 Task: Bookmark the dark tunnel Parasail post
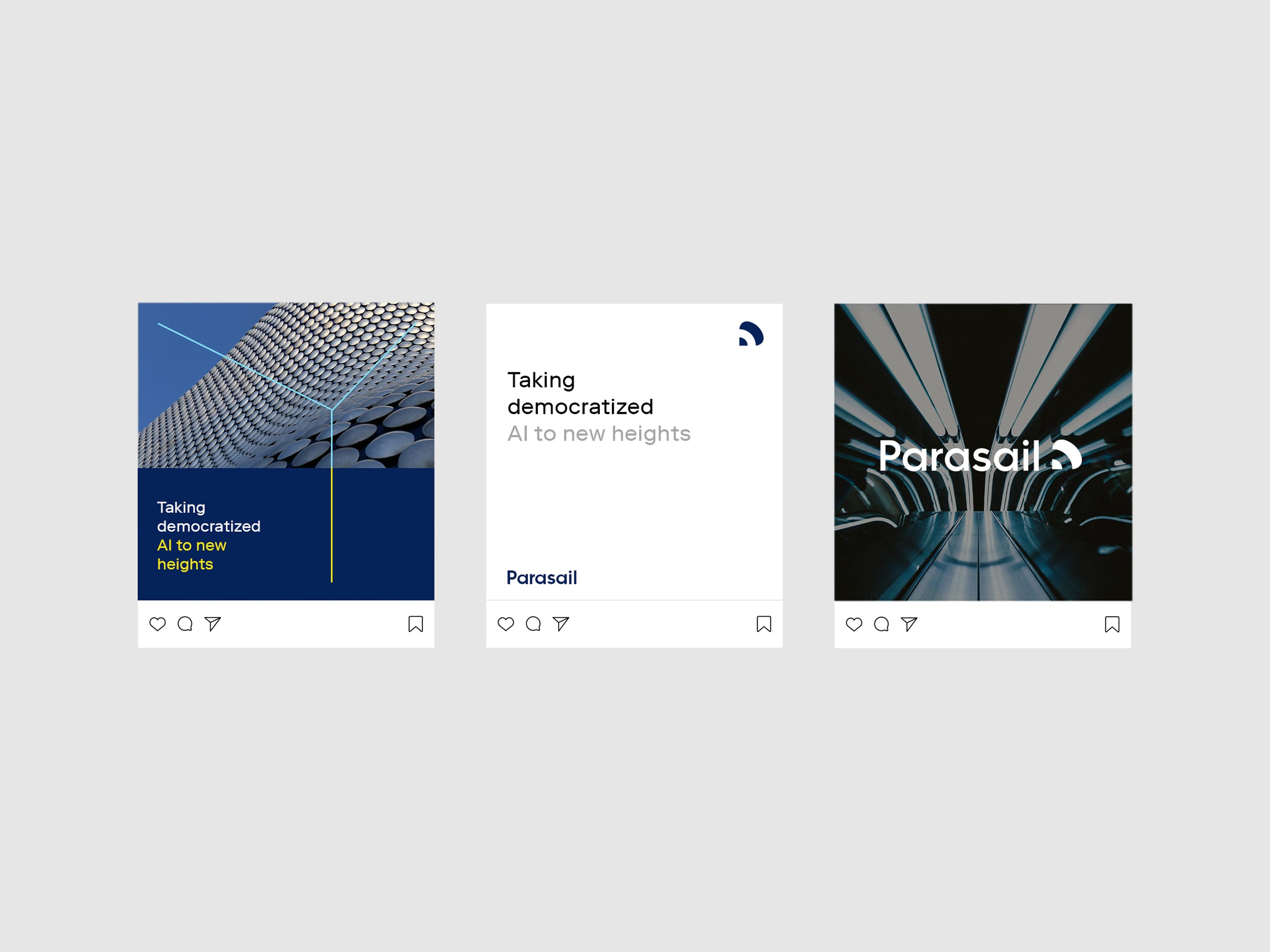[1112, 624]
